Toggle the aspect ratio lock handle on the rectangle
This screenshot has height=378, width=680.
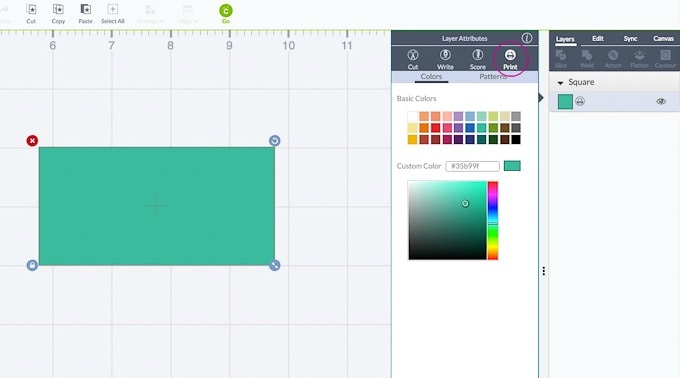point(32,265)
